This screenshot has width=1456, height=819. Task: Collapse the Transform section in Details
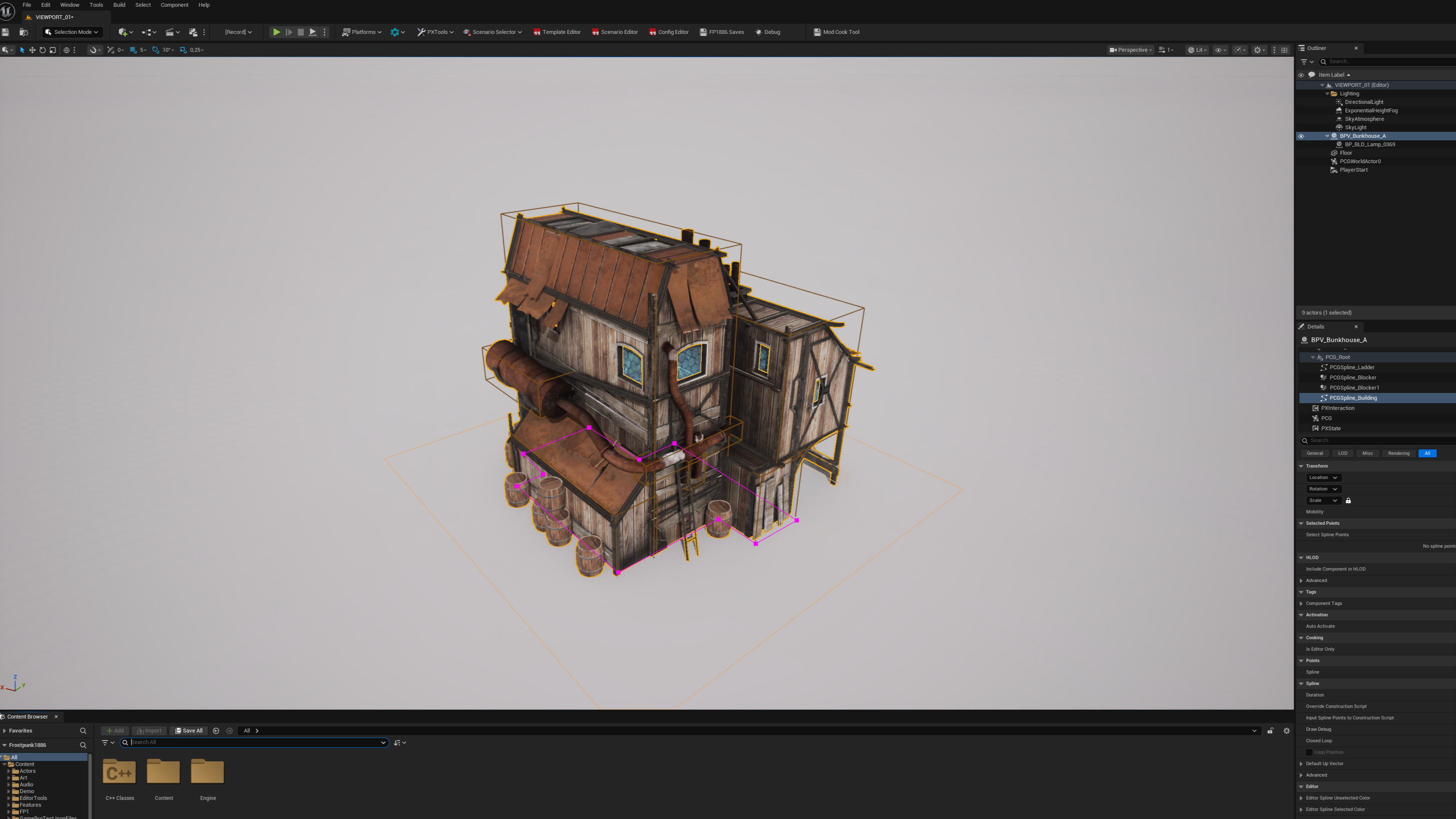1301,466
